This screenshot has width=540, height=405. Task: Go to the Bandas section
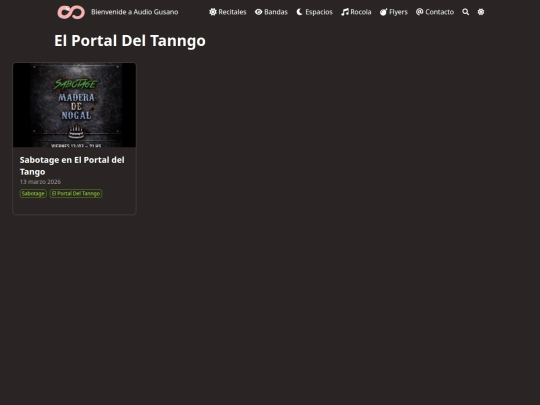point(271,12)
